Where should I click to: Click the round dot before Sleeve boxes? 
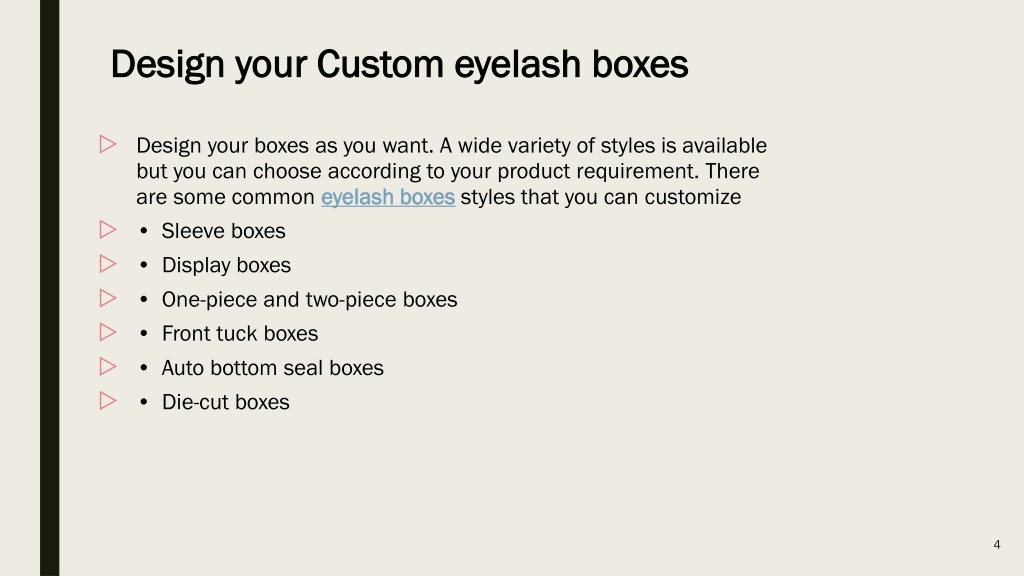144,231
